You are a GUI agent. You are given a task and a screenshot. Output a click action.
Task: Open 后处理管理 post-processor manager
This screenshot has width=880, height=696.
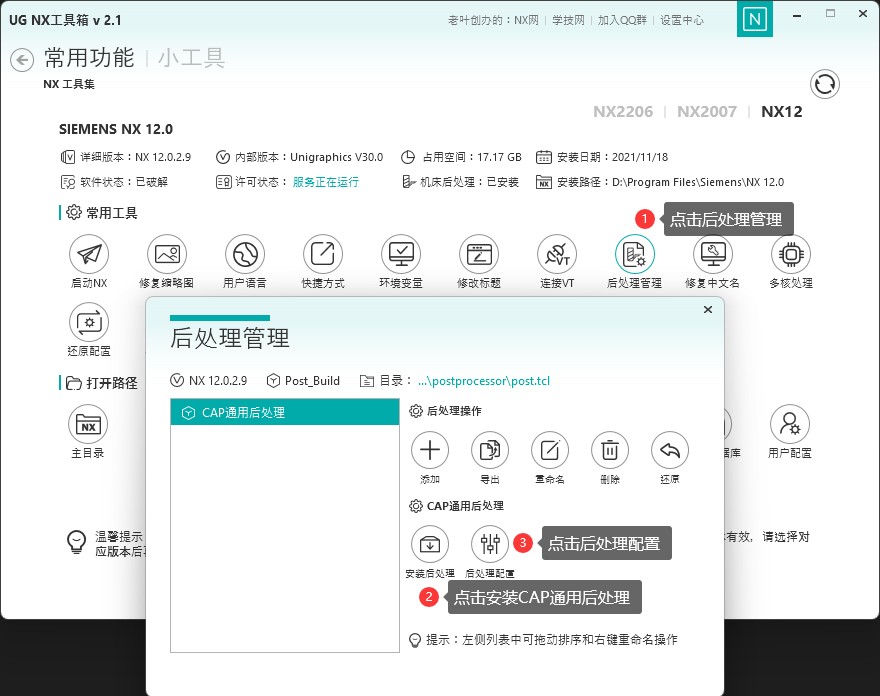pyautogui.click(x=635, y=254)
